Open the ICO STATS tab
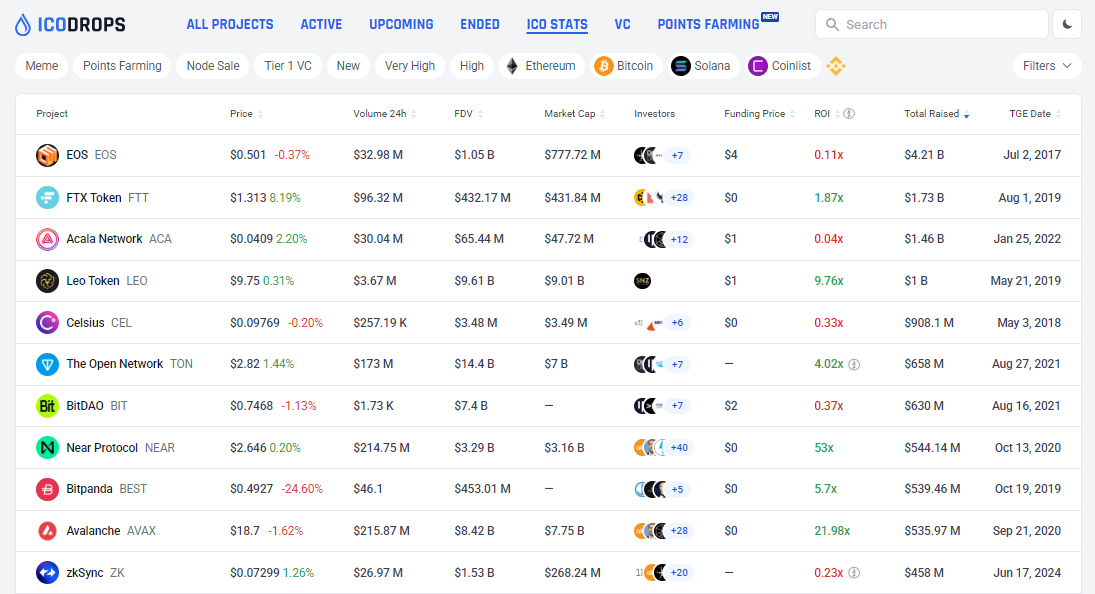This screenshot has height=594, width=1095. 557,24
